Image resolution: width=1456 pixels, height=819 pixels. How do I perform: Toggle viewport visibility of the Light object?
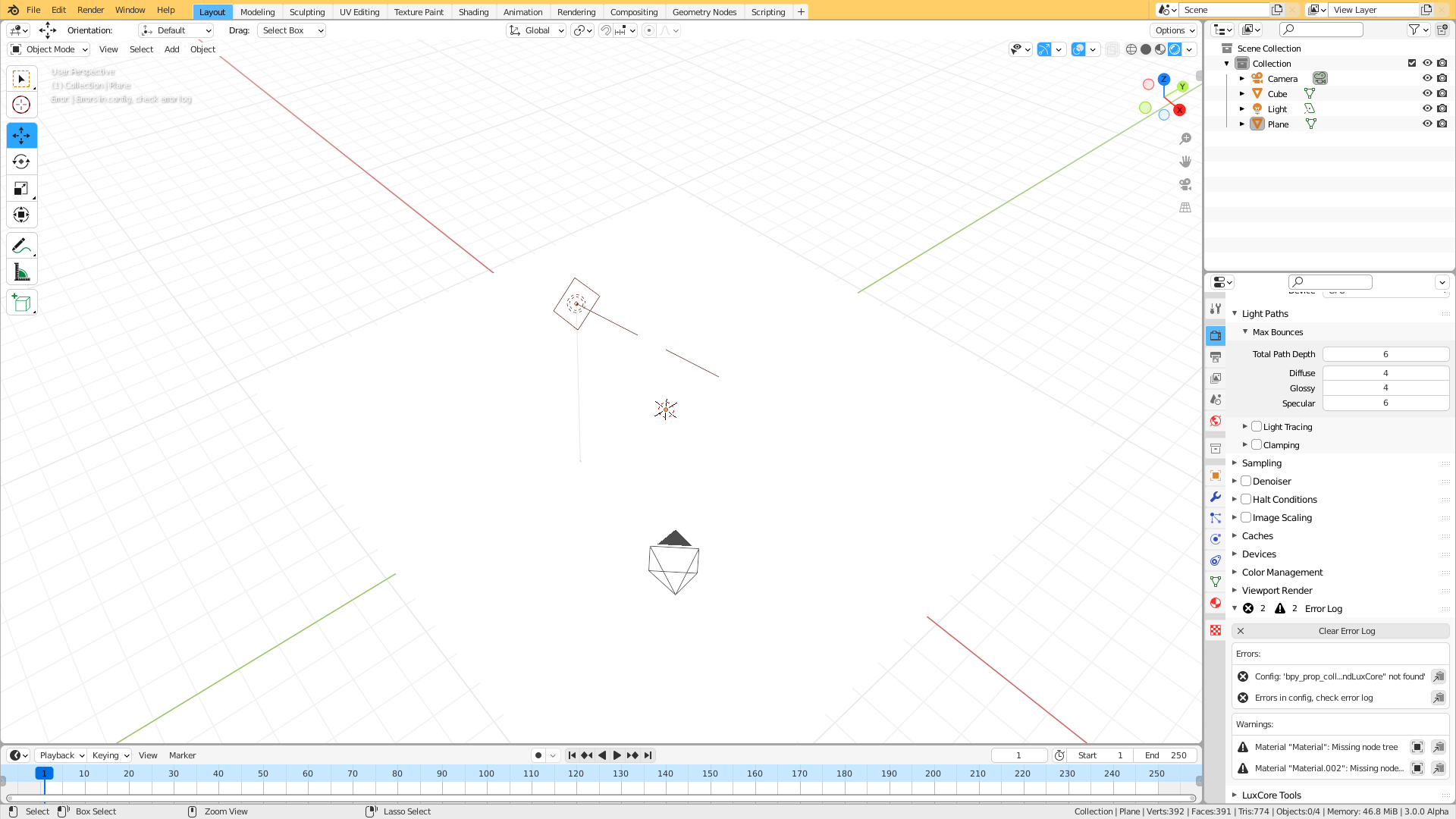[1427, 108]
